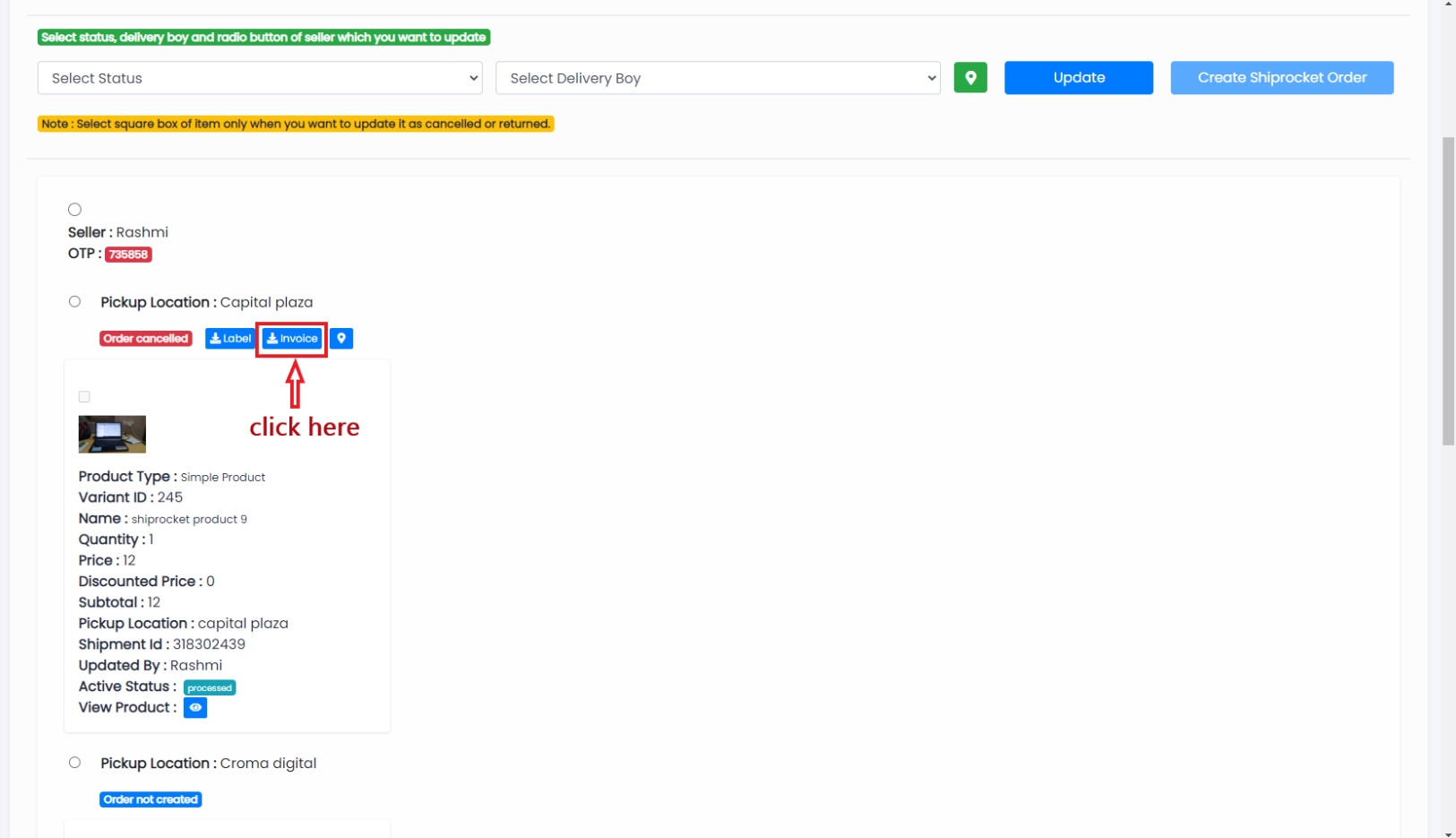Select the Capital plaza pickup location radio
1456x838 pixels.
point(74,301)
